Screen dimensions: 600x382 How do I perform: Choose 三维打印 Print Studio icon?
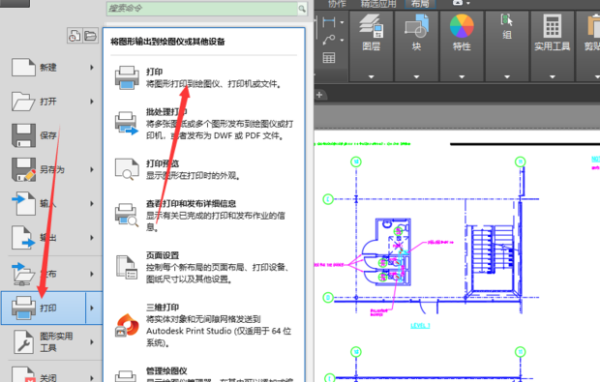coord(127,325)
